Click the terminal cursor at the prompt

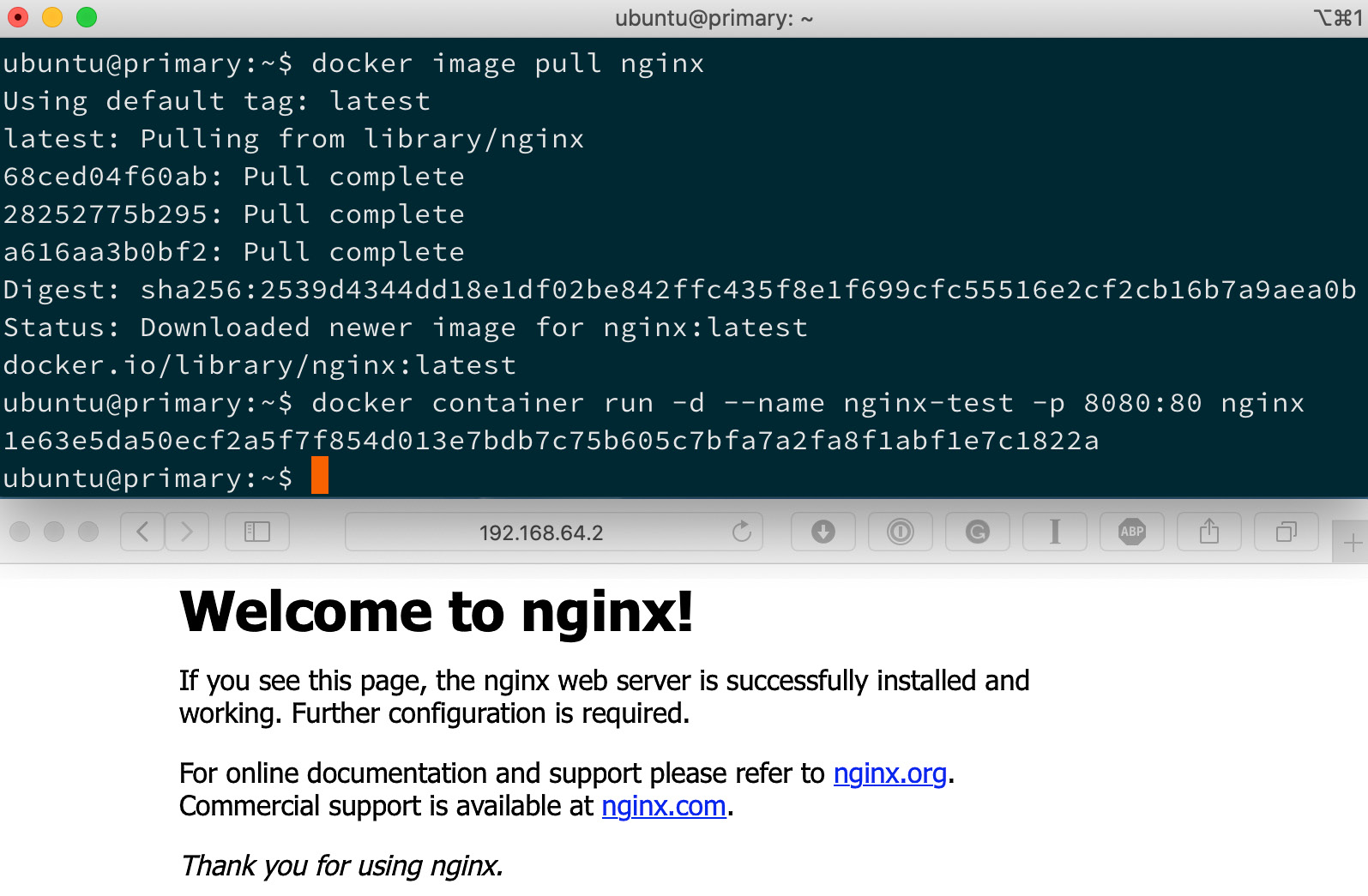(320, 475)
